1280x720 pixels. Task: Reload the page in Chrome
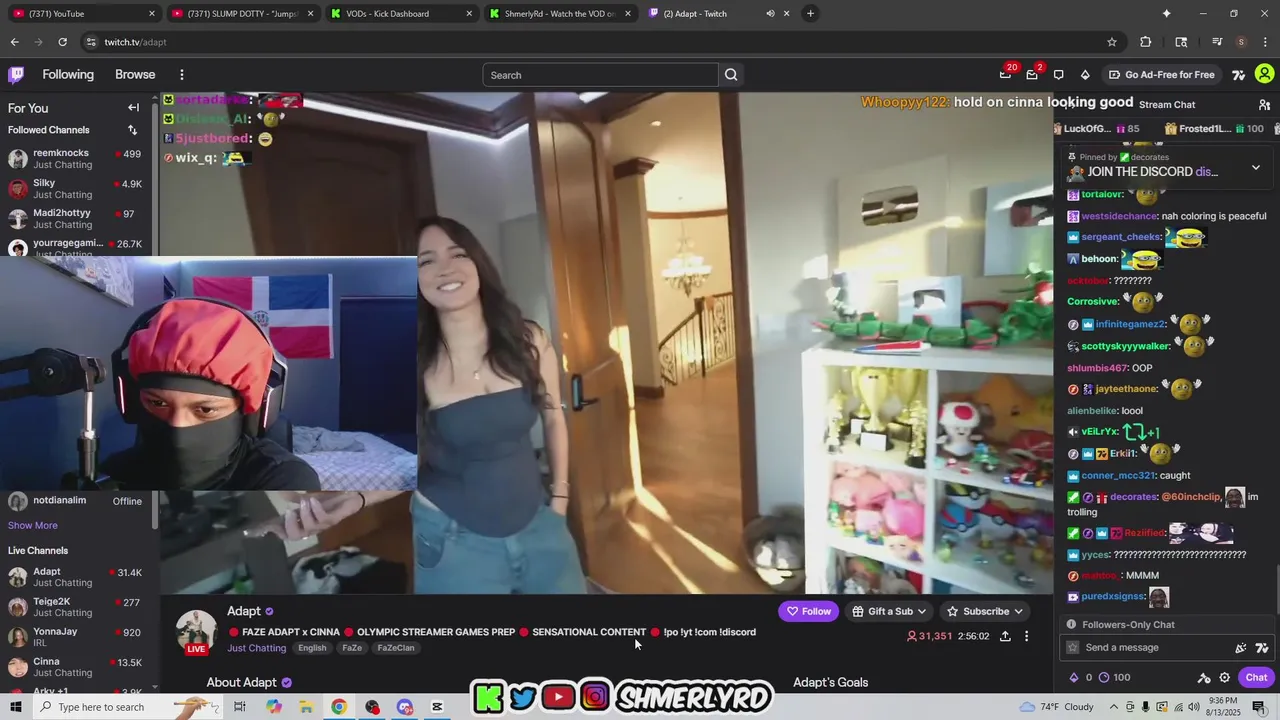tap(62, 42)
